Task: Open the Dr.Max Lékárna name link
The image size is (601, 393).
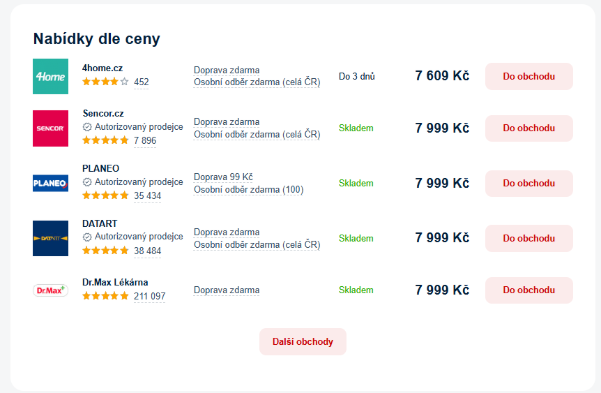Action: pos(115,282)
